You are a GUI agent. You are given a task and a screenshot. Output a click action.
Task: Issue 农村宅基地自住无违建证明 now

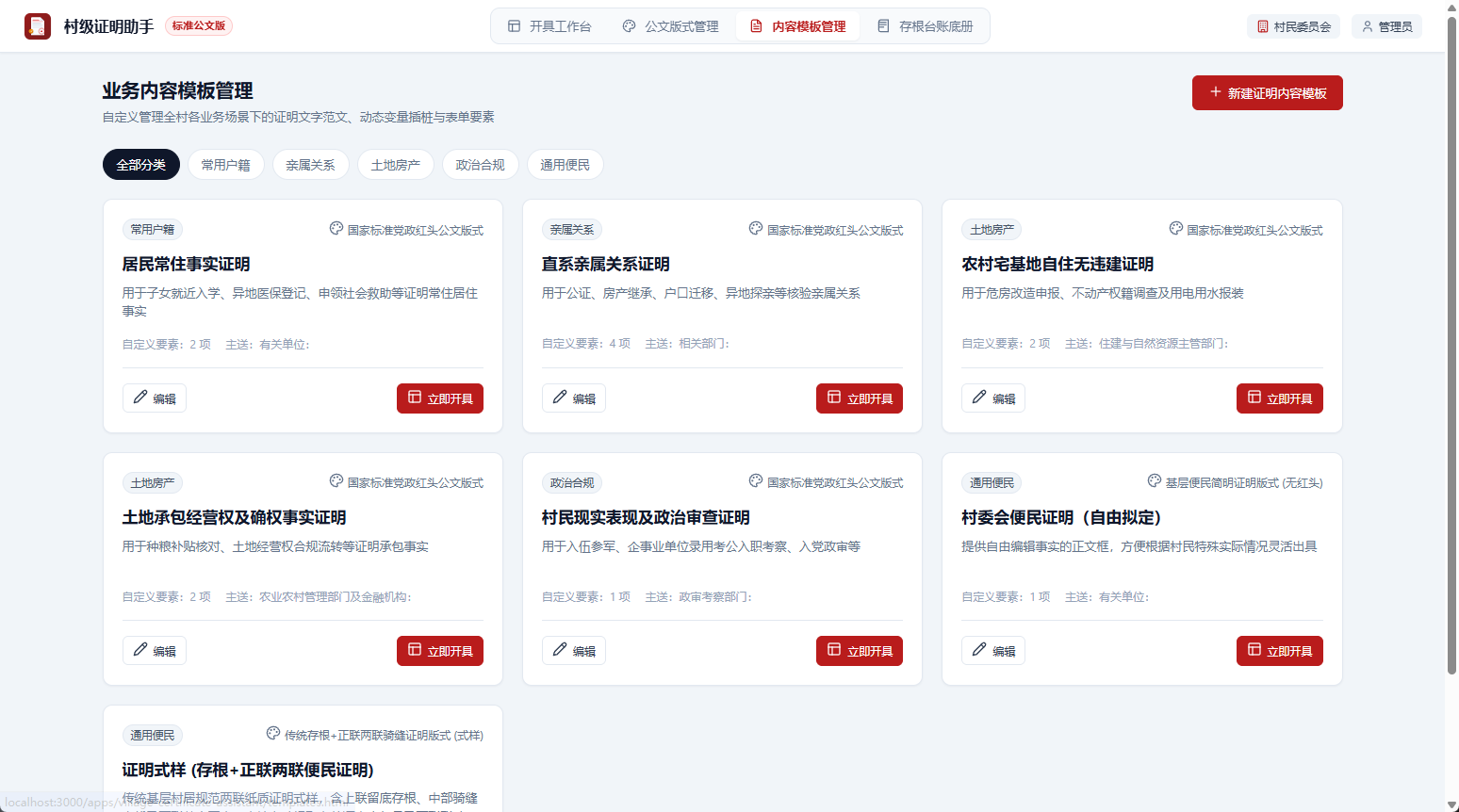pos(1280,398)
